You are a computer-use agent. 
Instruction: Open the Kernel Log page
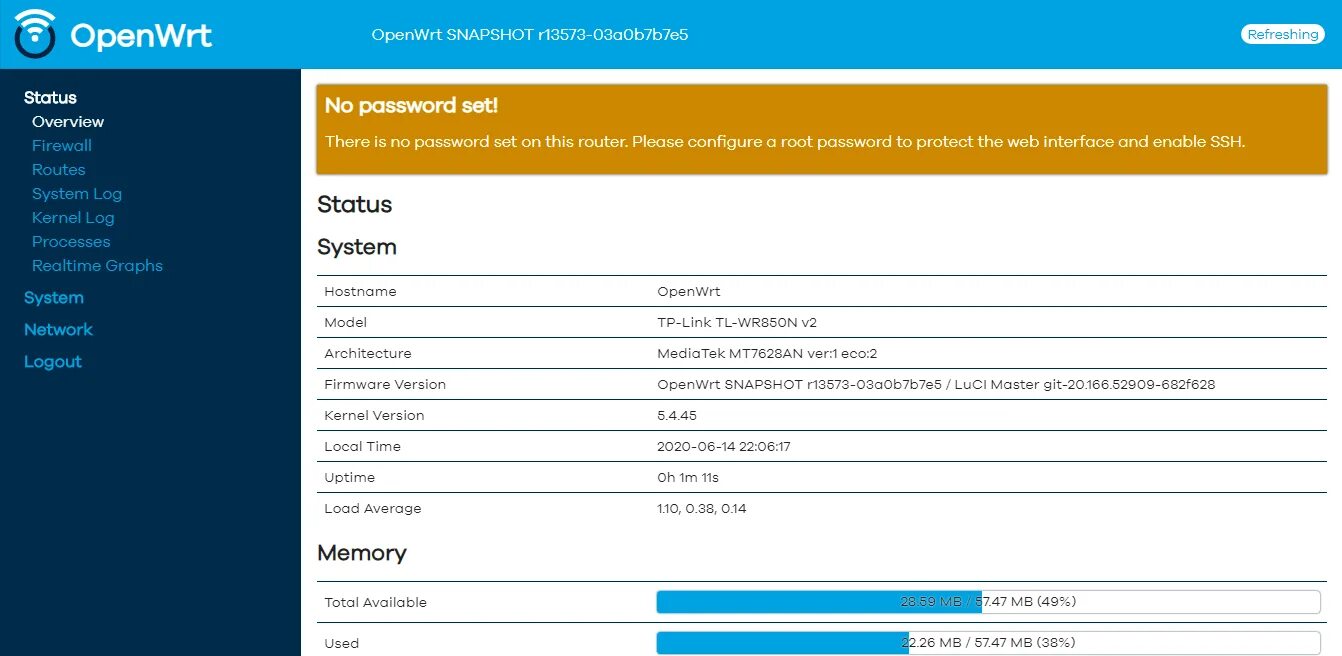[73, 217]
